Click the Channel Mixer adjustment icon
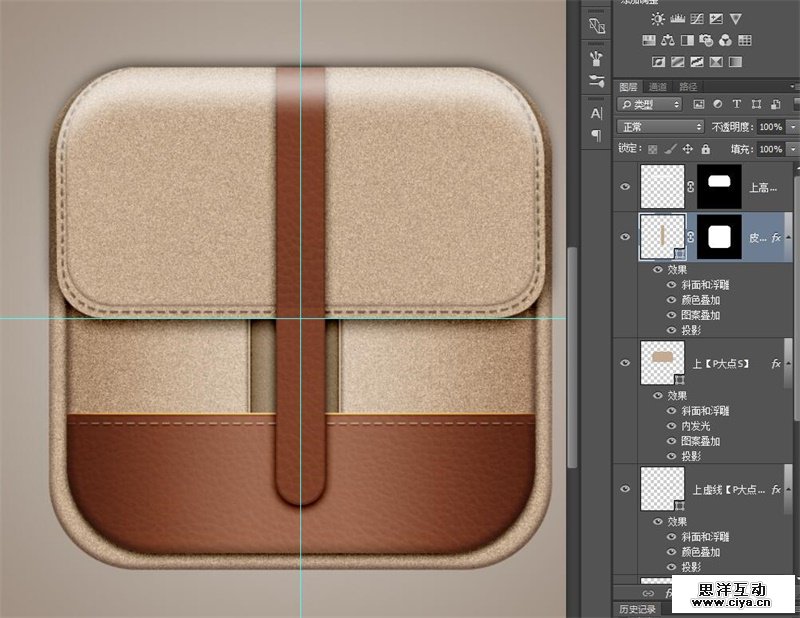 click(x=726, y=41)
